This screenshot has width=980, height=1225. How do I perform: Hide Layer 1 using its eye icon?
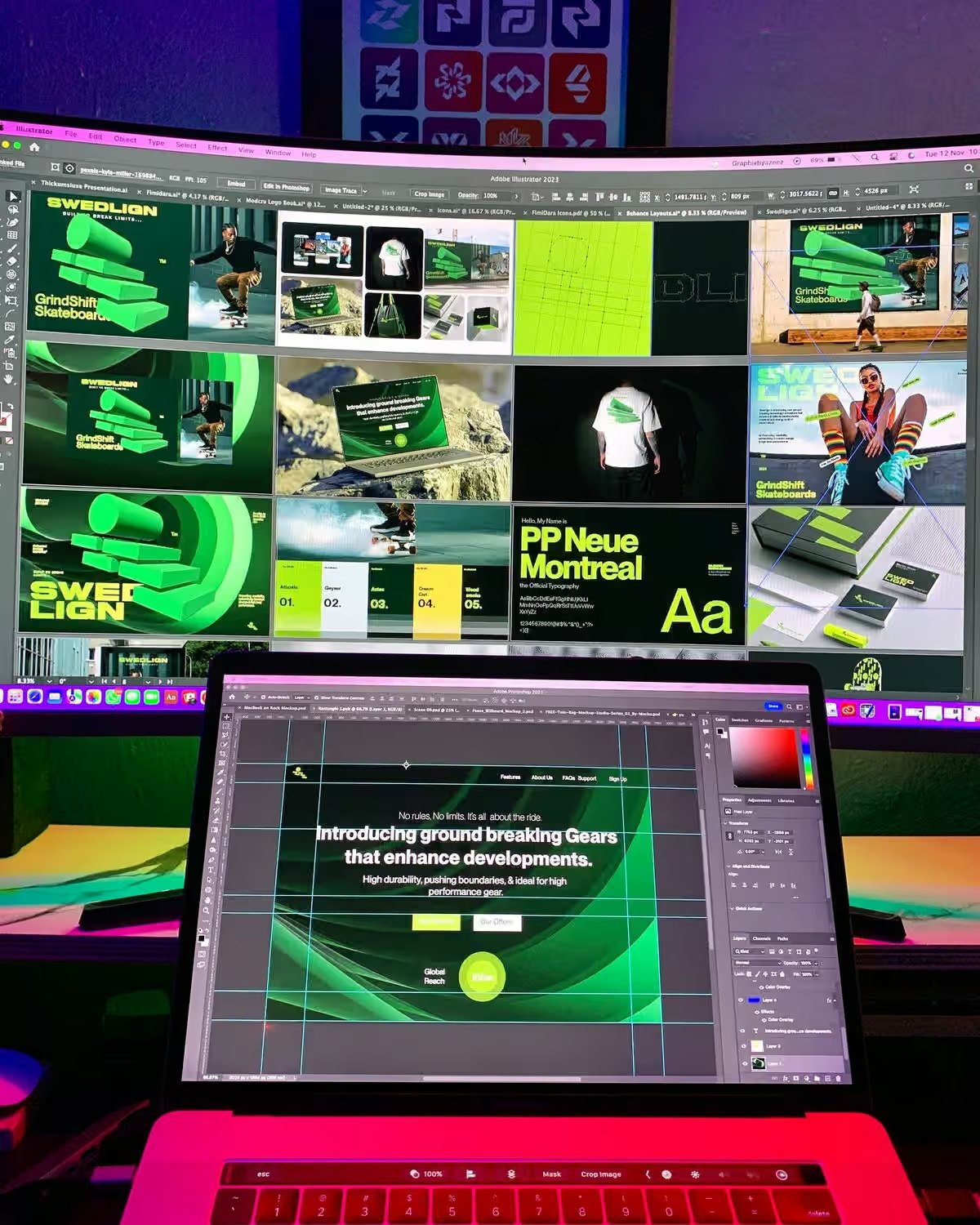pos(745,1063)
